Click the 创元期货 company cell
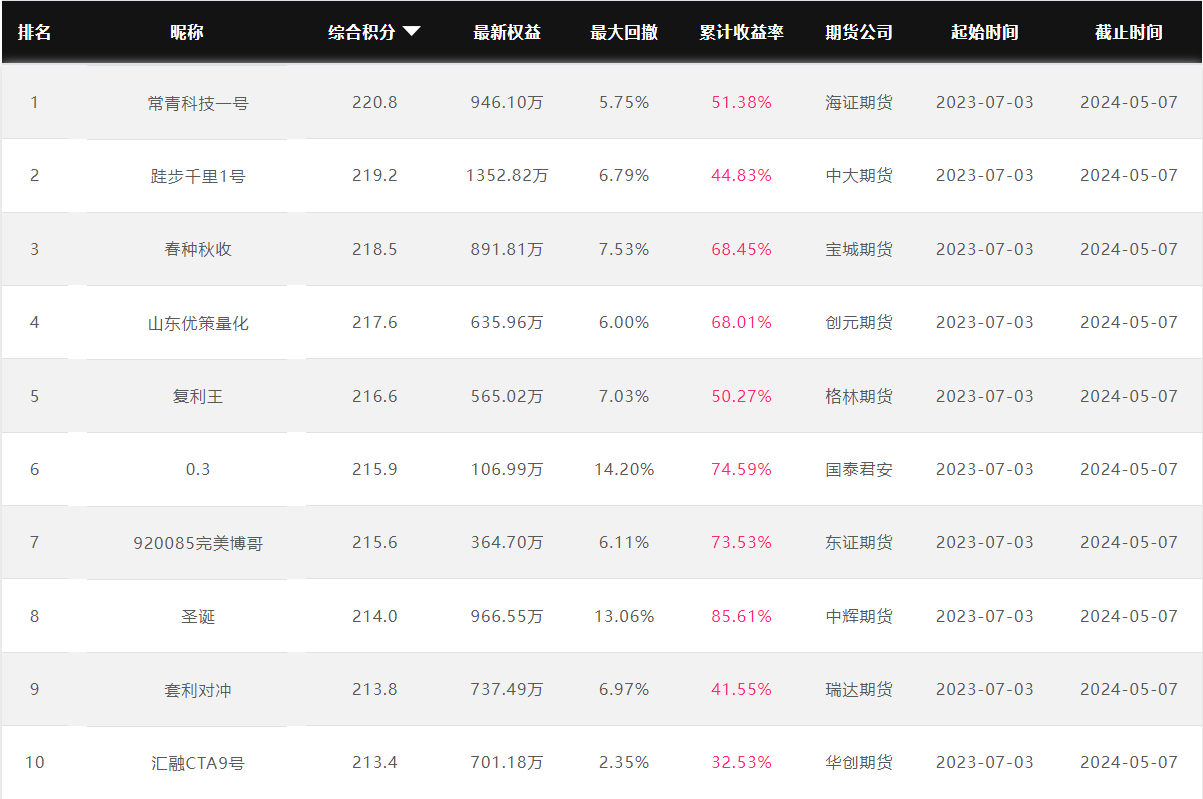1203x799 pixels. [x=859, y=322]
